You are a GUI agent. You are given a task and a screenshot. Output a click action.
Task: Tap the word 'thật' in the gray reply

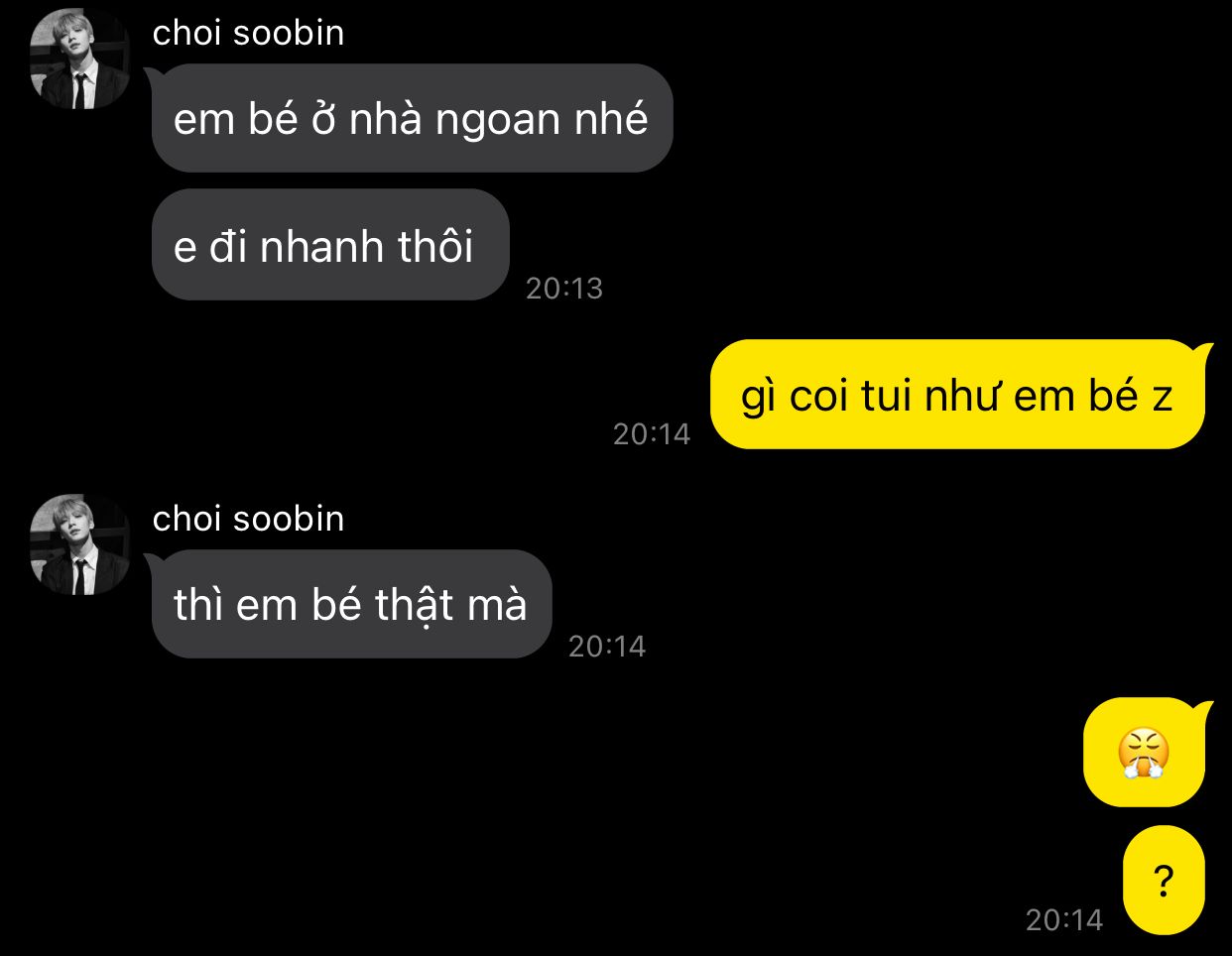[x=415, y=606]
